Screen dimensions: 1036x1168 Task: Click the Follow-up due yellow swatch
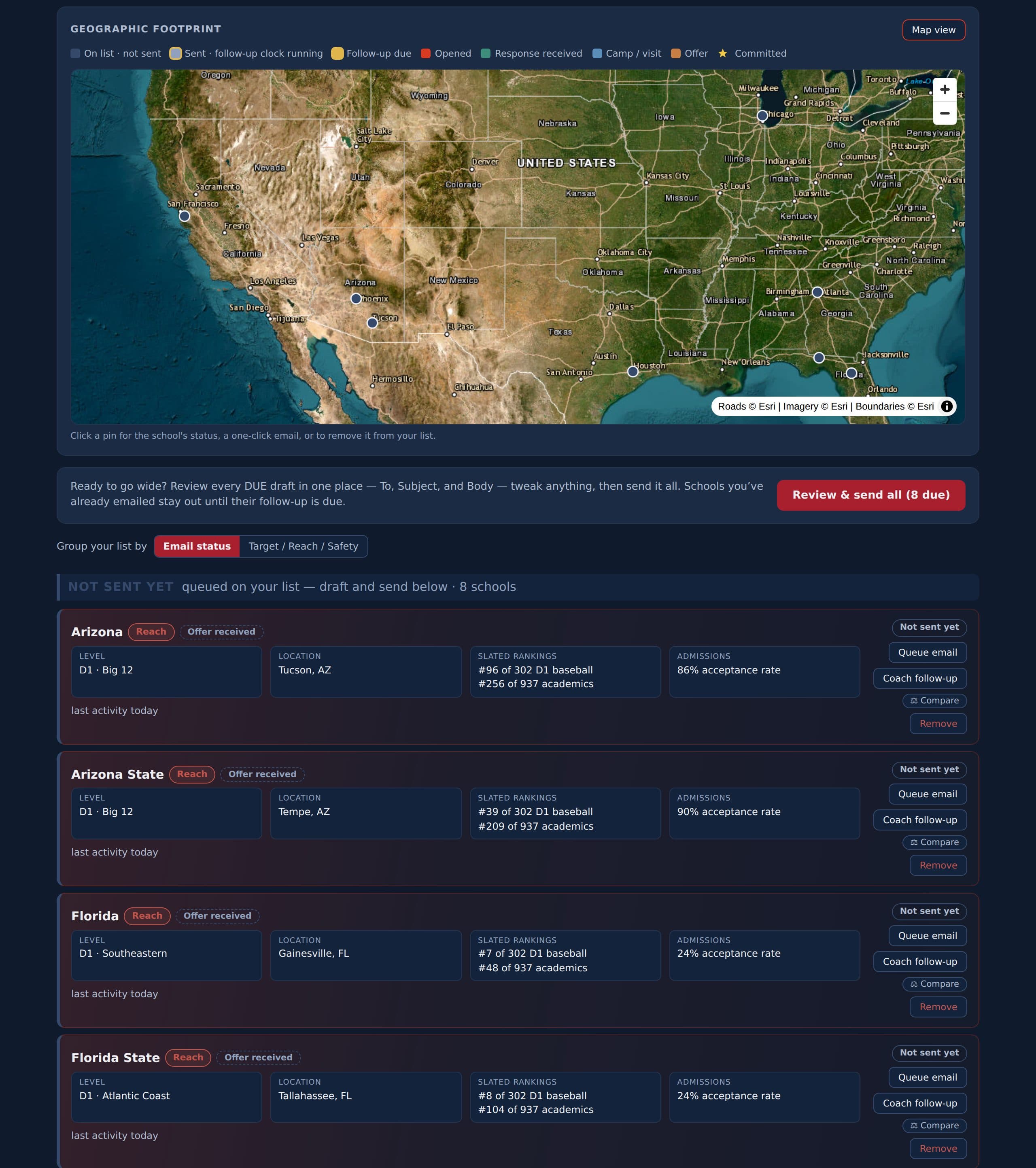click(337, 53)
